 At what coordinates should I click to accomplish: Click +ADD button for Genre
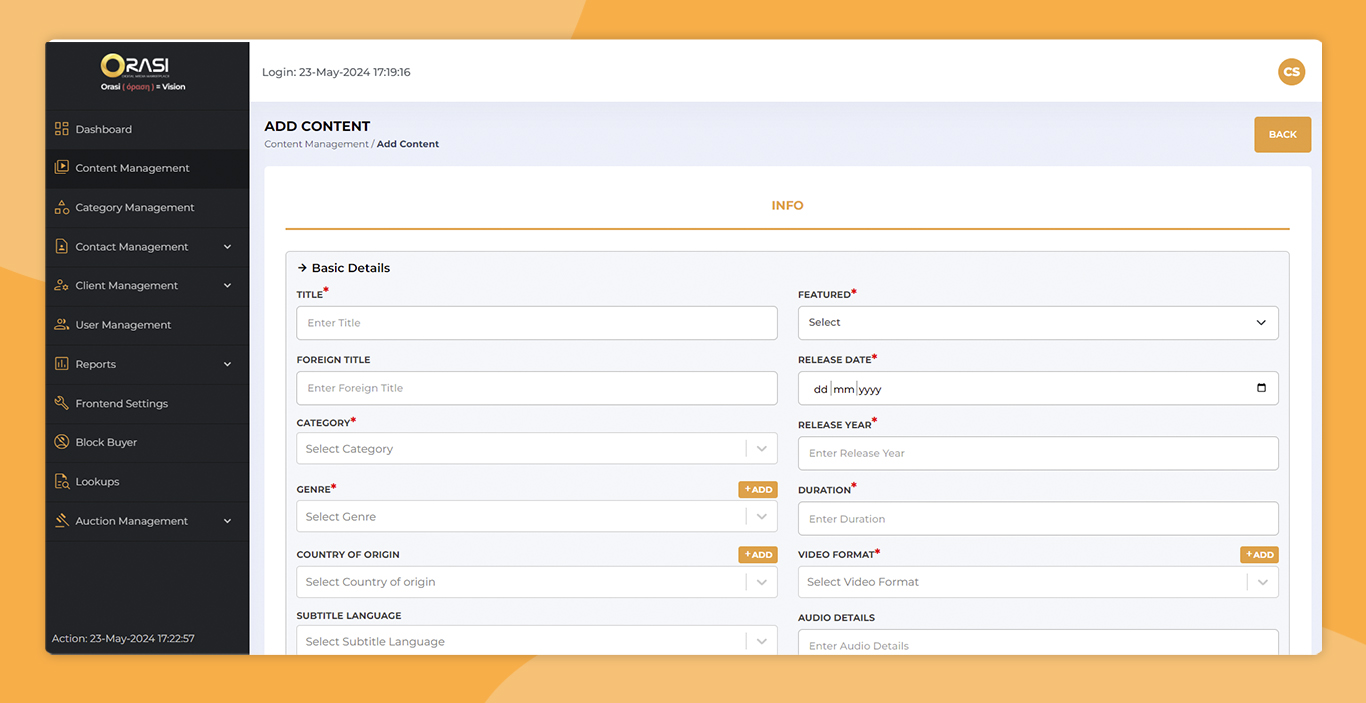pos(758,489)
